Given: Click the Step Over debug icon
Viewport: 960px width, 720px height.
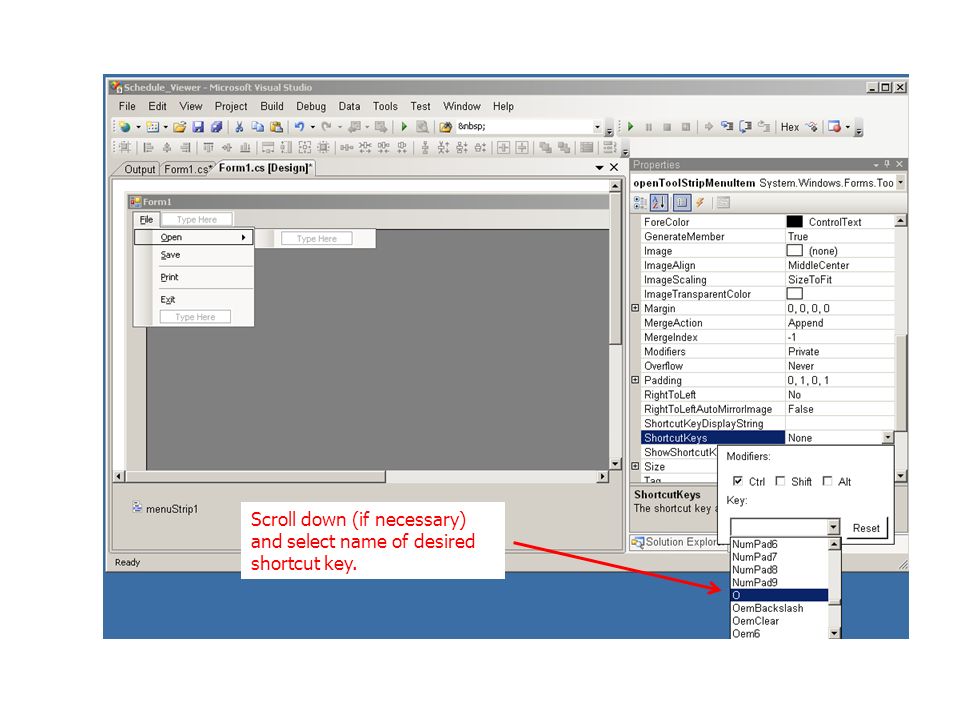Looking at the screenshot, I should click(745, 127).
